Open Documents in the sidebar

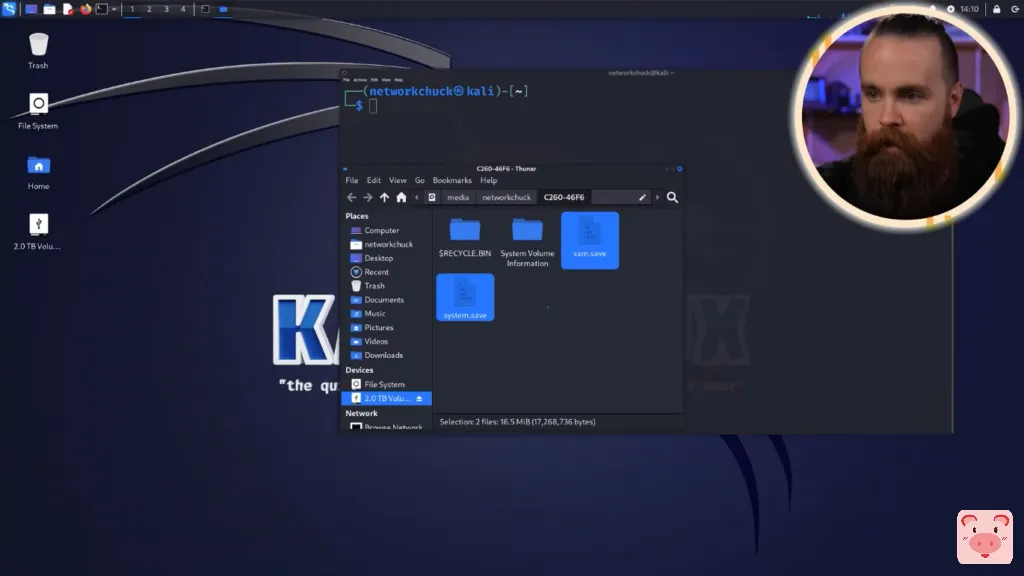[386, 300]
